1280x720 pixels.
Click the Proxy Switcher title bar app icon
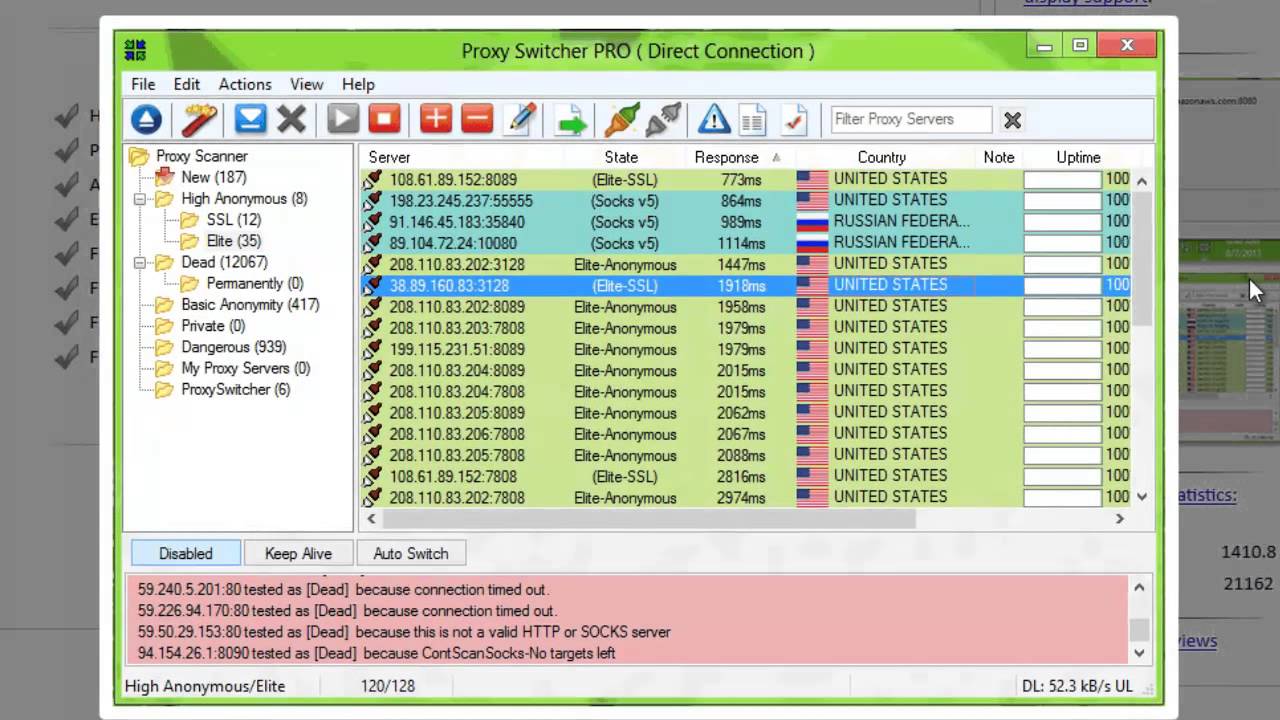coord(135,50)
